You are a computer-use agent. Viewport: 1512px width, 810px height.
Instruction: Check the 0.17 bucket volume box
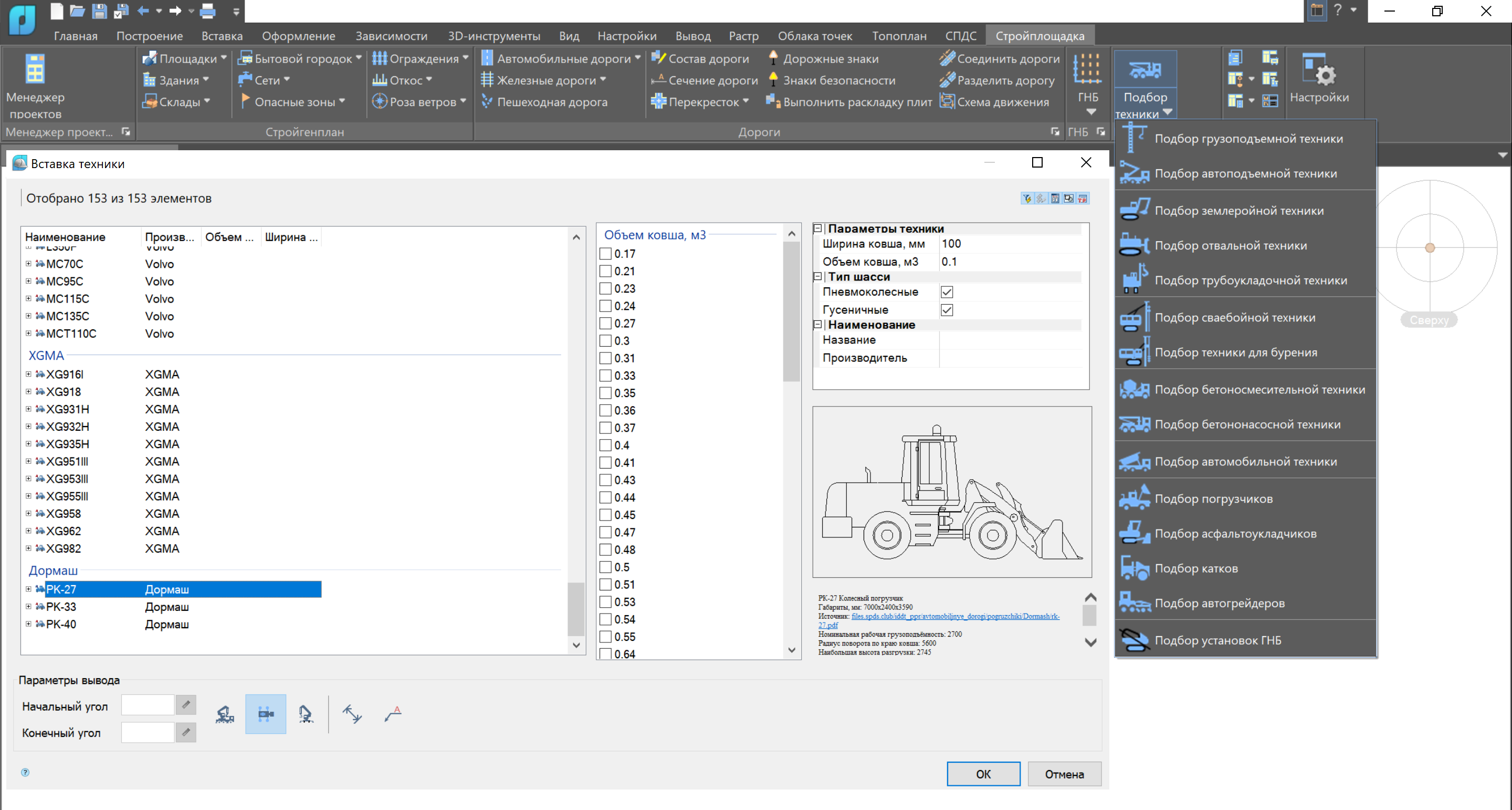[x=606, y=254]
